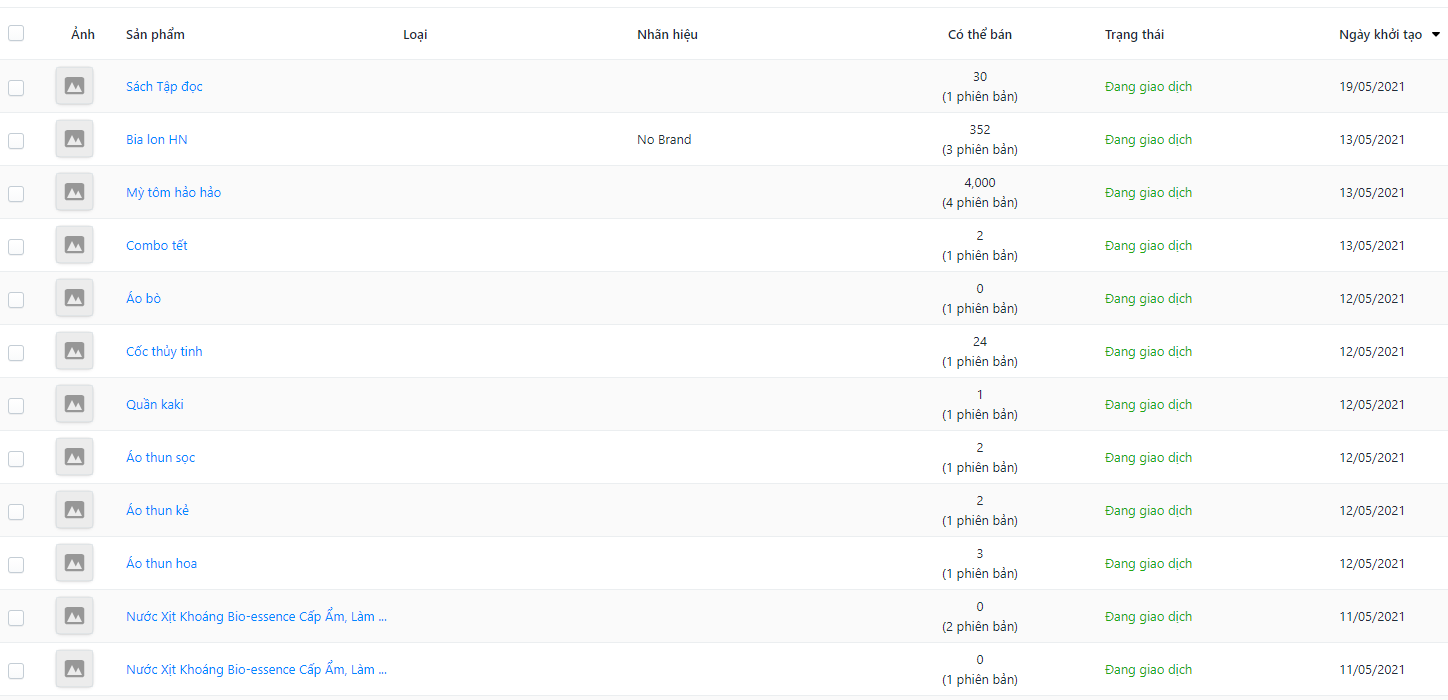Click image placeholder icon for Mỳ tôm hảo hảo
The width and height of the screenshot is (1448, 700).
point(74,193)
